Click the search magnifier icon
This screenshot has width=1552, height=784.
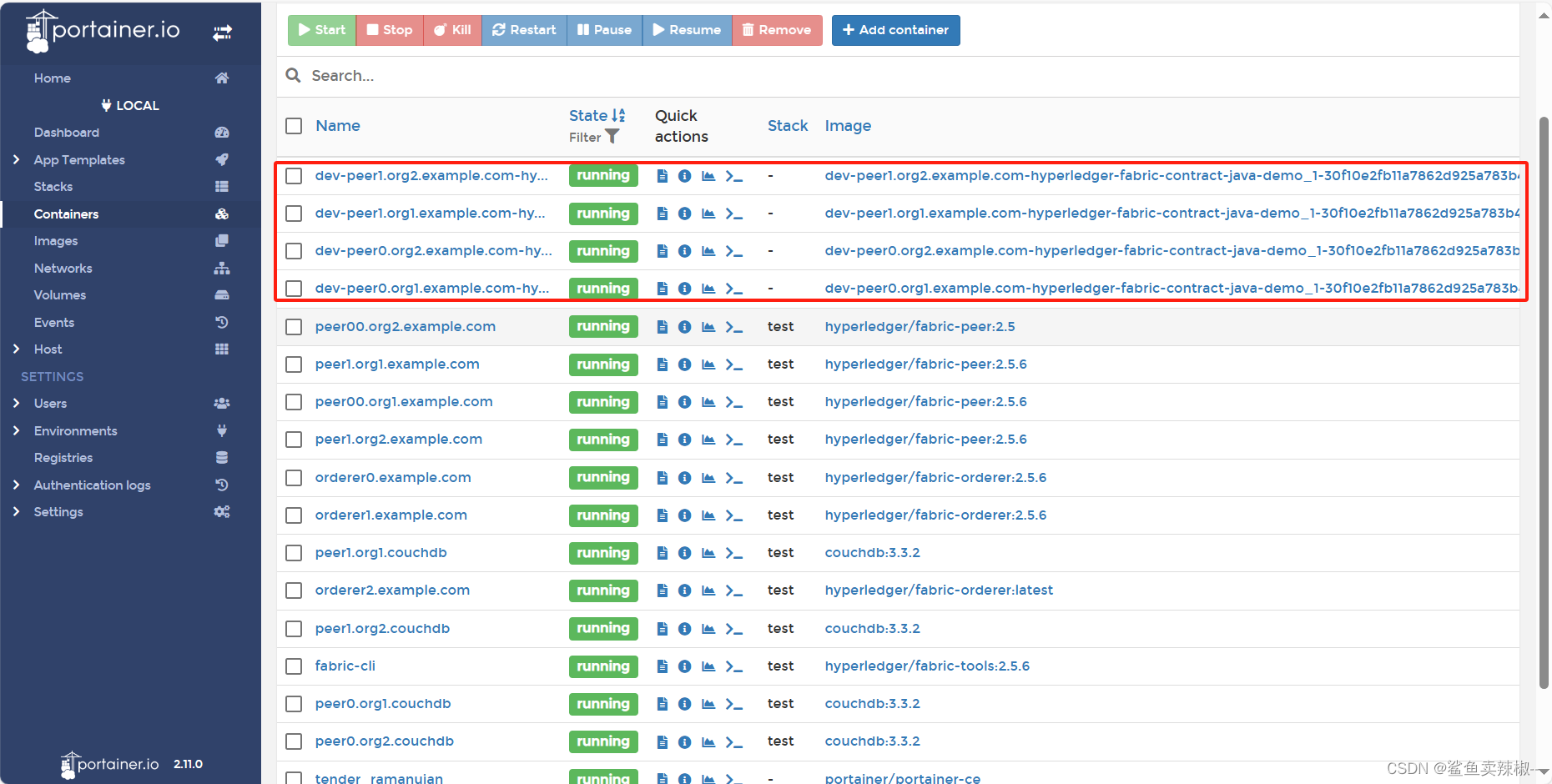pyautogui.click(x=293, y=75)
